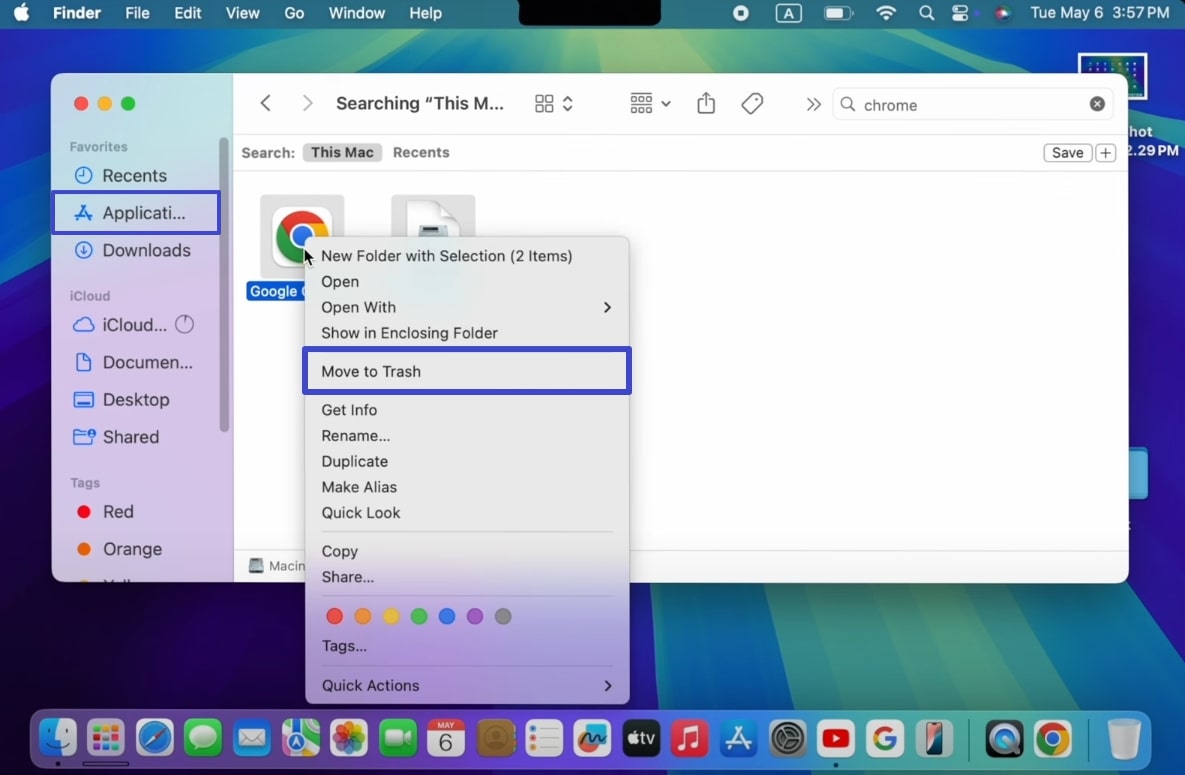Choose Tags... from context menu
Image resolution: width=1185 pixels, height=775 pixels.
(466, 646)
